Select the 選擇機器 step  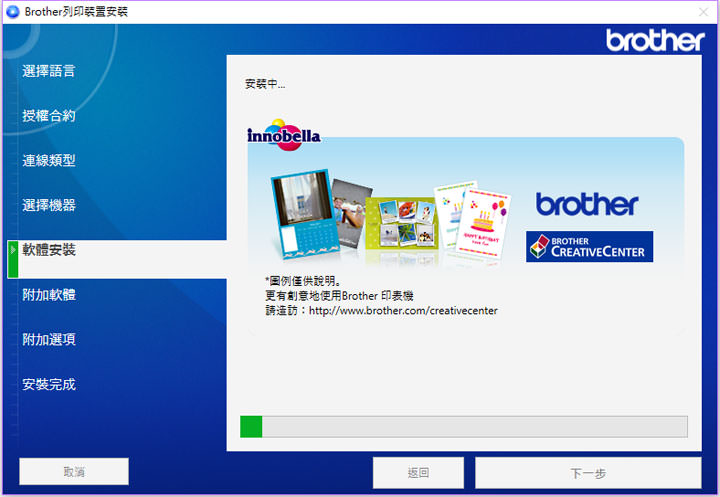coord(49,205)
